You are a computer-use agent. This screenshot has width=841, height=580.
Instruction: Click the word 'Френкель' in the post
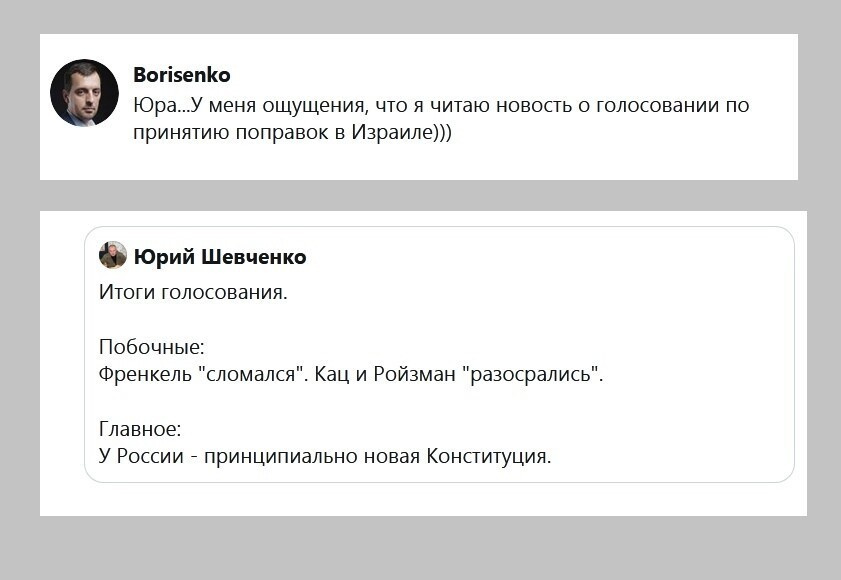(x=145, y=373)
